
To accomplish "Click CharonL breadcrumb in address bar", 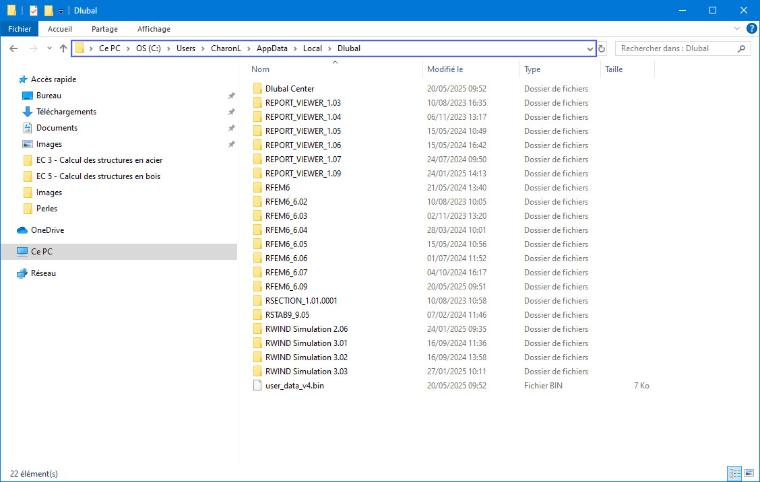I will coord(225,48).
